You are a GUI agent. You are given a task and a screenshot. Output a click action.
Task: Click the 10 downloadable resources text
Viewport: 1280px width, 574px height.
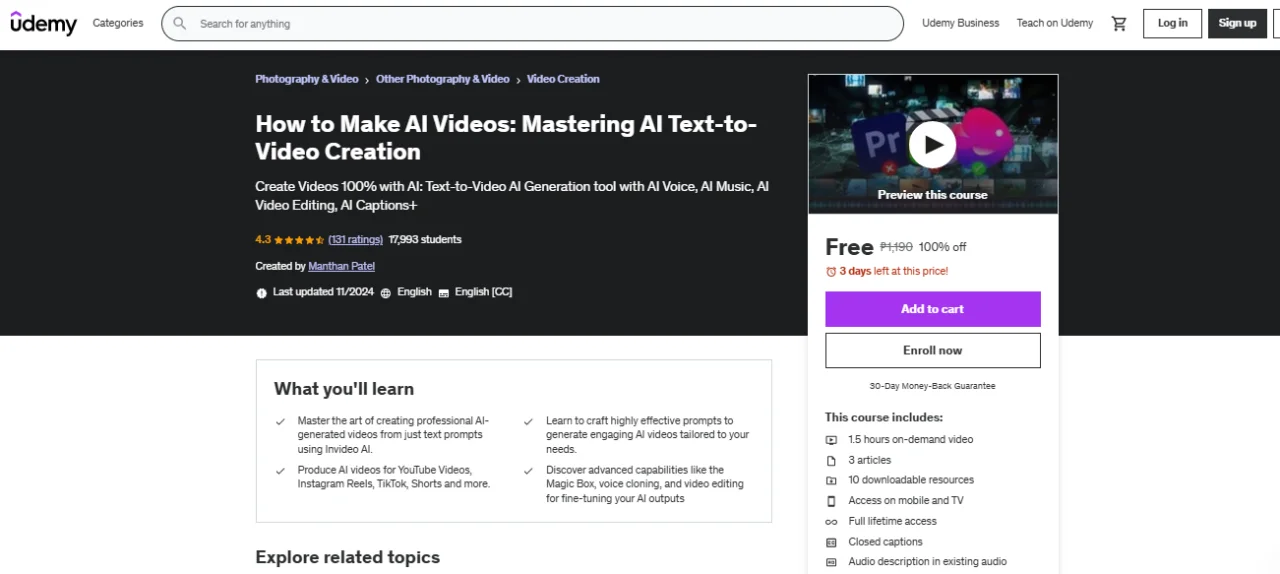[911, 480]
